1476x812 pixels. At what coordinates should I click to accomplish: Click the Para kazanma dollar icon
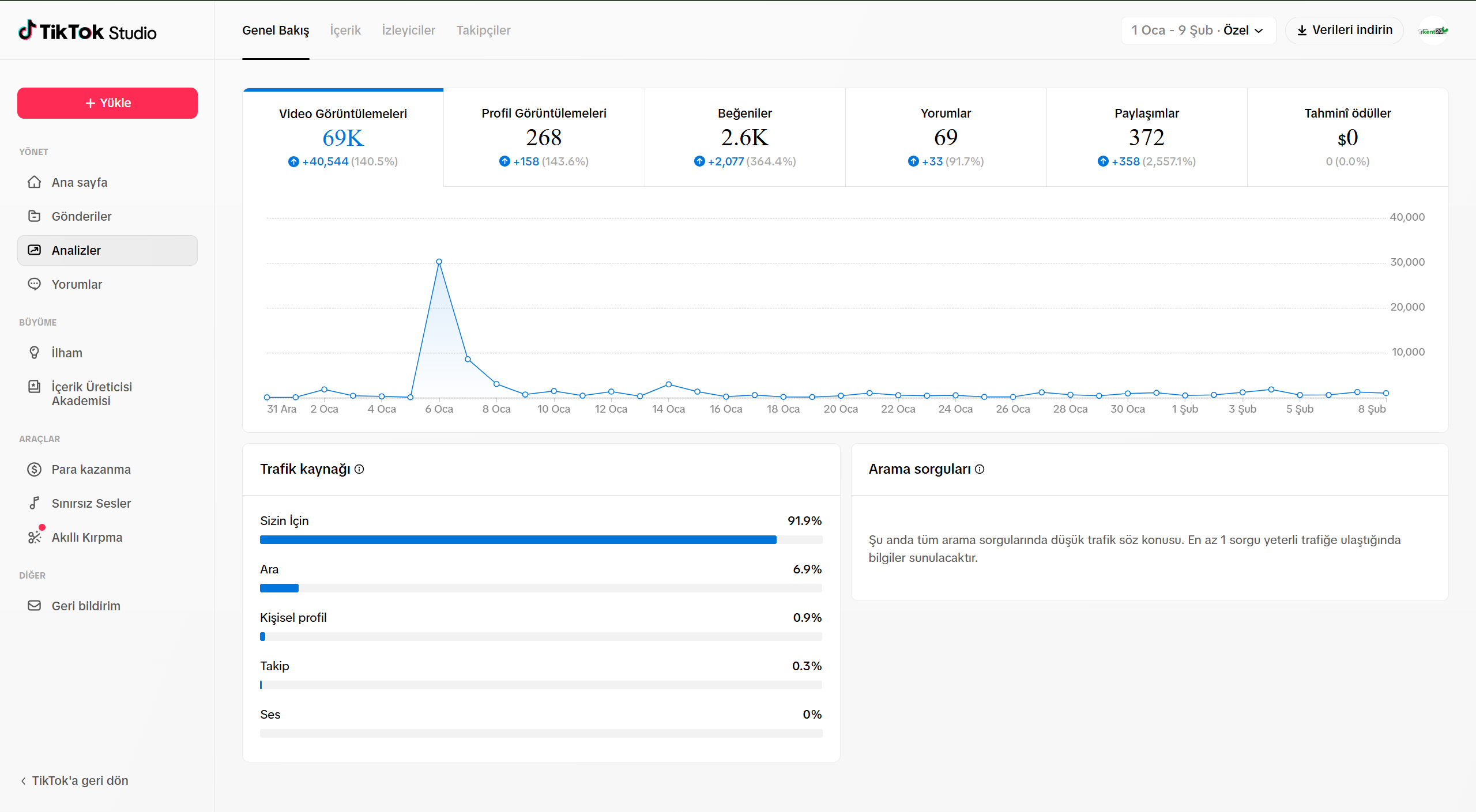point(35,469)
